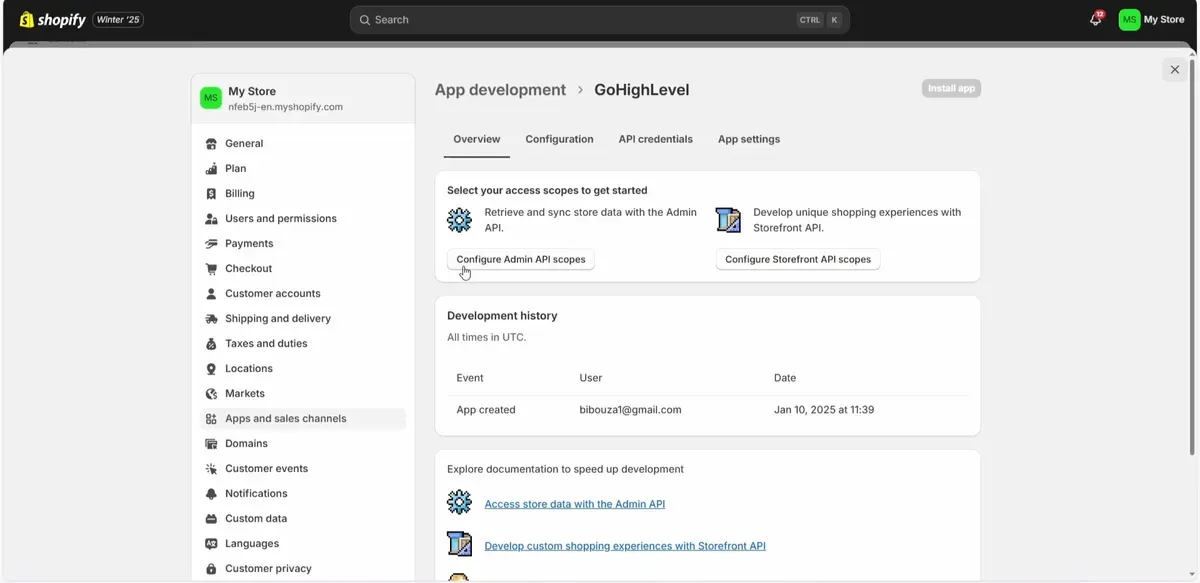
Task: Click the Payments icon in sidebar
Action: click(x=211, y=243)
